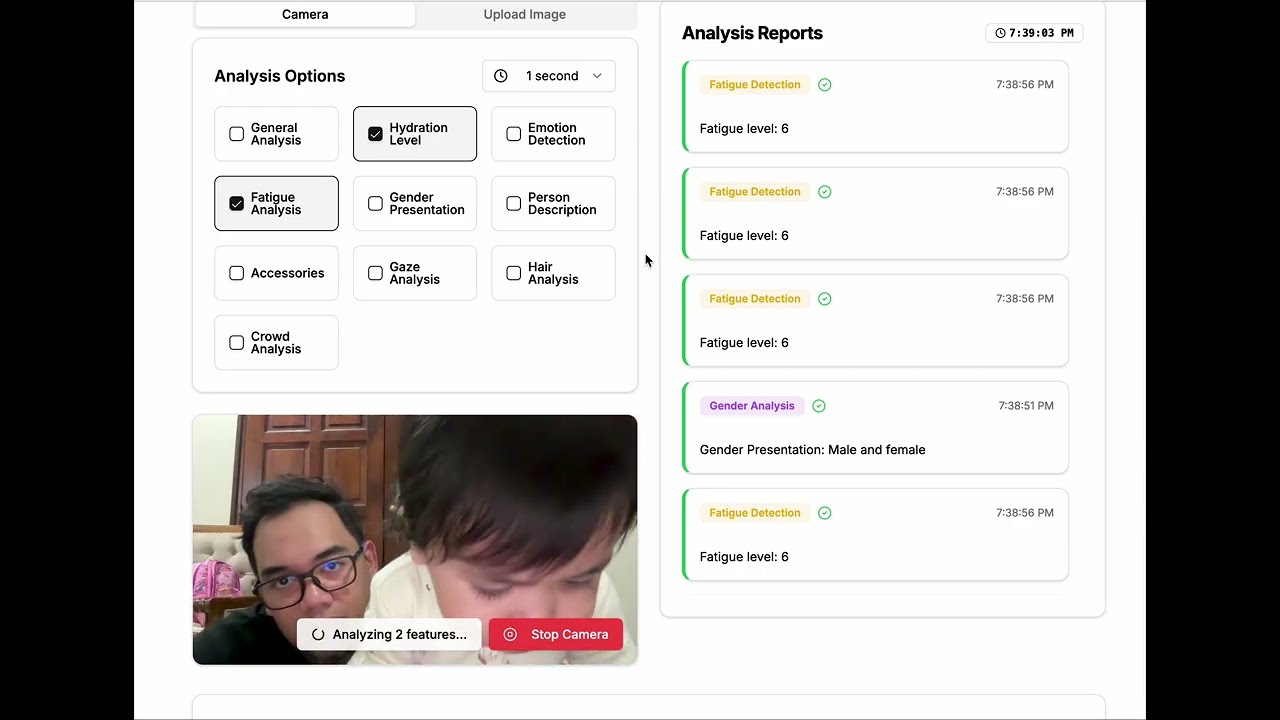
Task: Switch to the Upload Image tab
Action: (x=525, y=14)
